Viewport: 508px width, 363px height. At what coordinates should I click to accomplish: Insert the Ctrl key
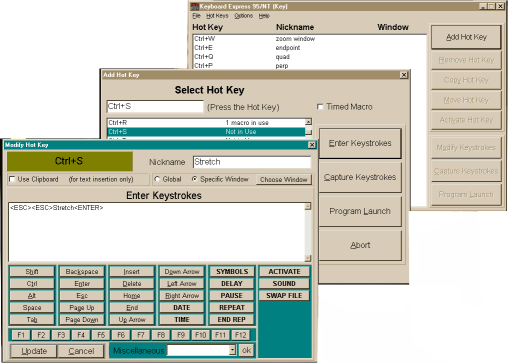coord(32,284)
